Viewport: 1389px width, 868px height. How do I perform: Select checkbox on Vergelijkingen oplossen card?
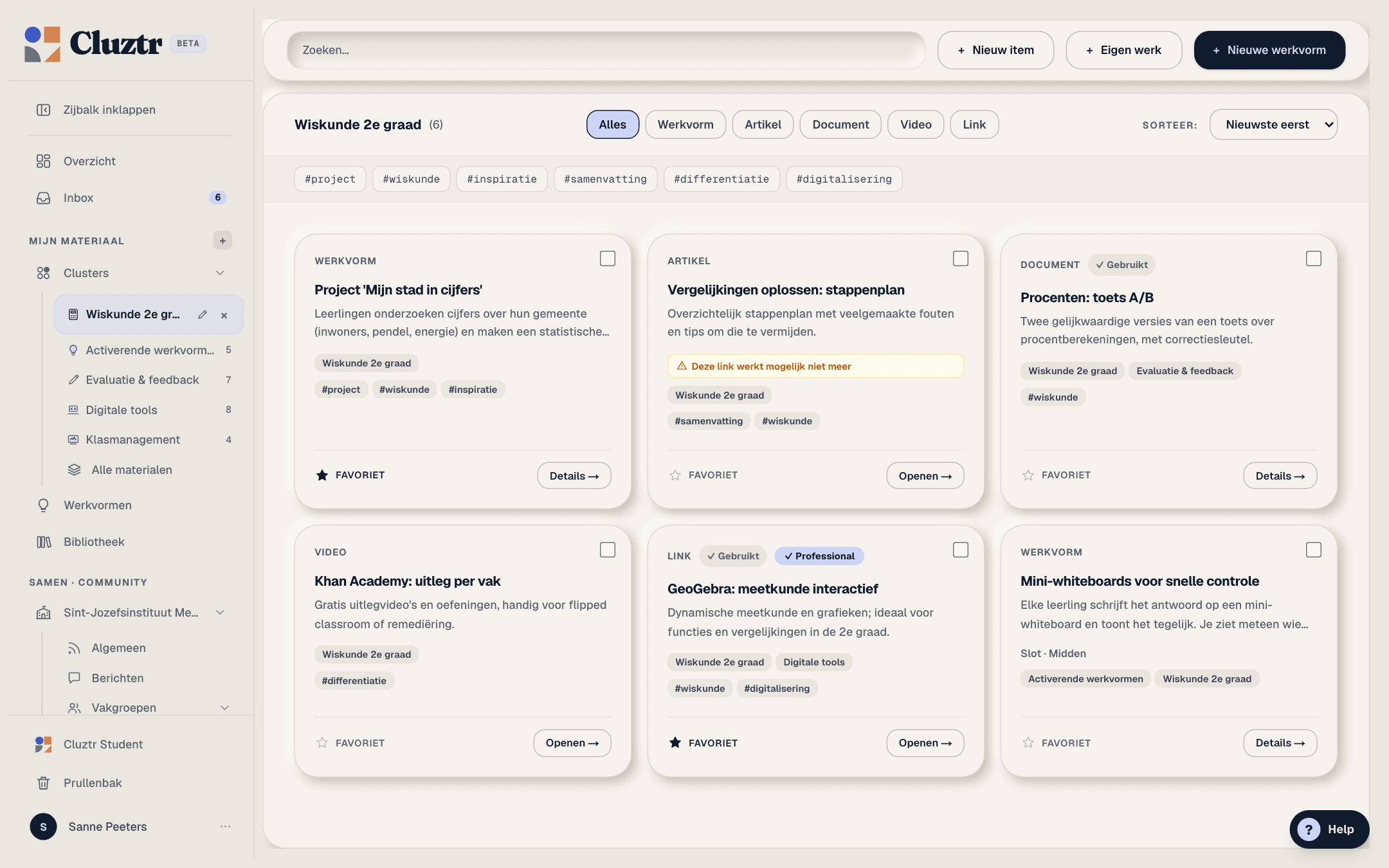[961, 258]
